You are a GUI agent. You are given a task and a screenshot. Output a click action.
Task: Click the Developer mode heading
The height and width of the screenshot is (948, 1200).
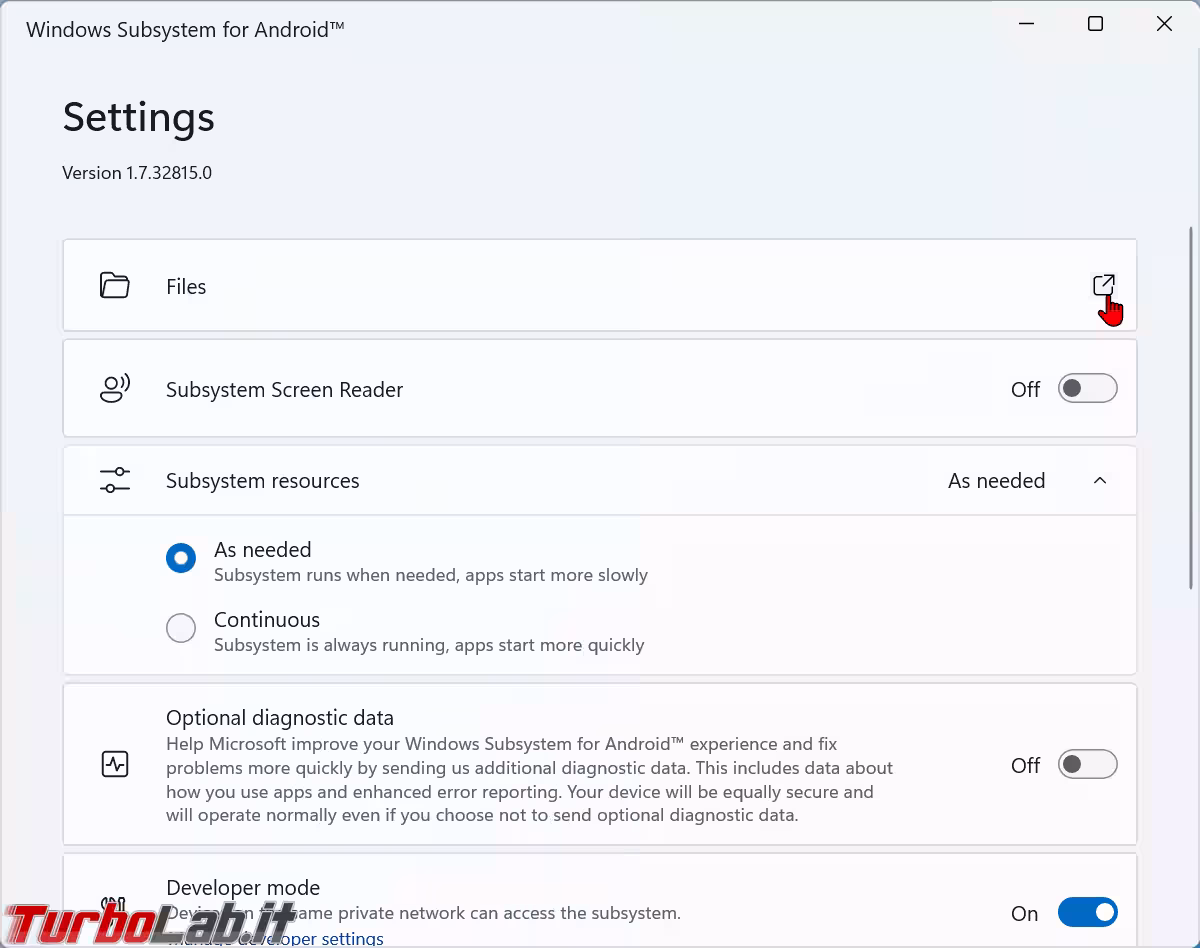[x=243, y=888]
